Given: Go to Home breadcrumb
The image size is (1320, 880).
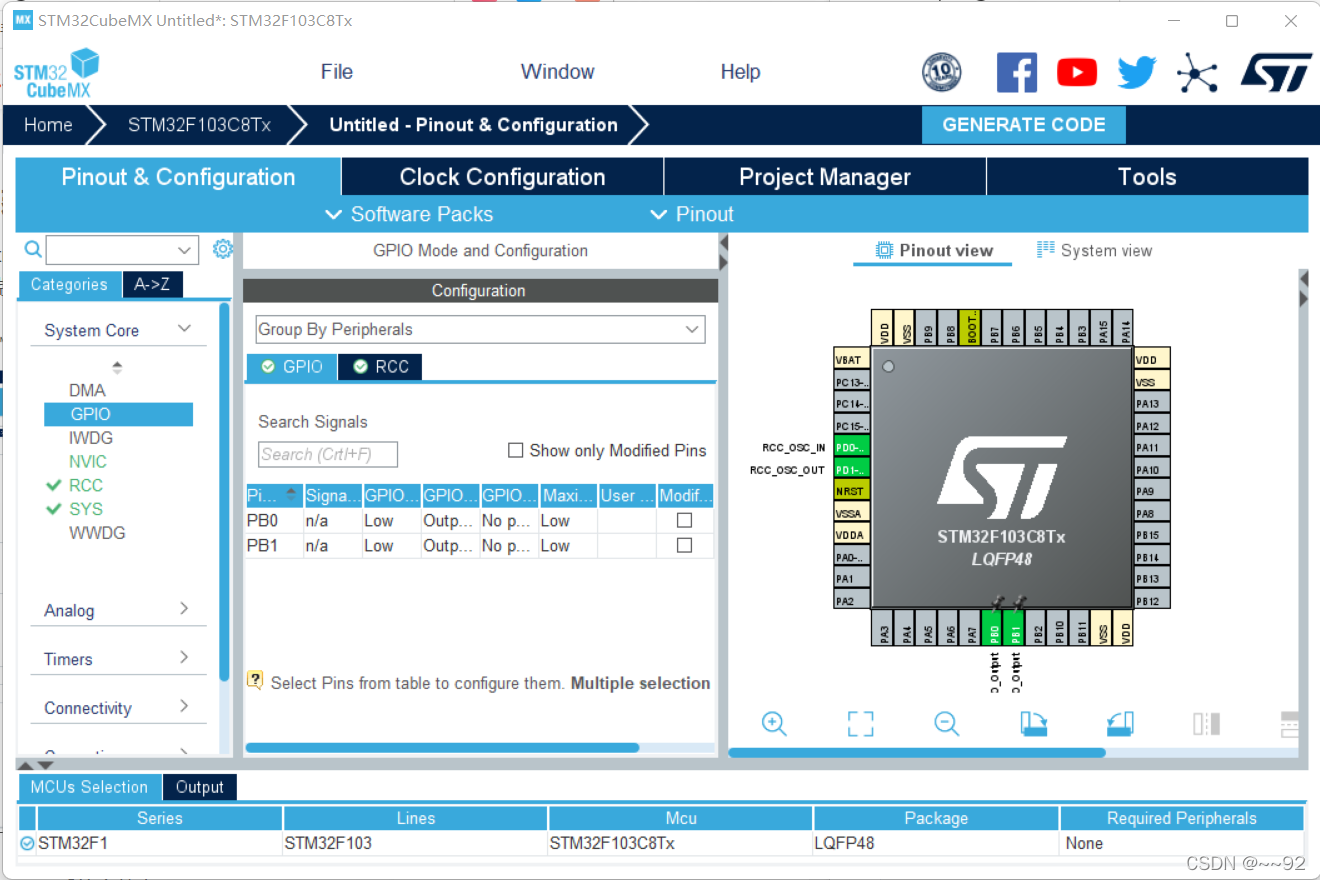Looking at the screenshot, I should point(48,125).
